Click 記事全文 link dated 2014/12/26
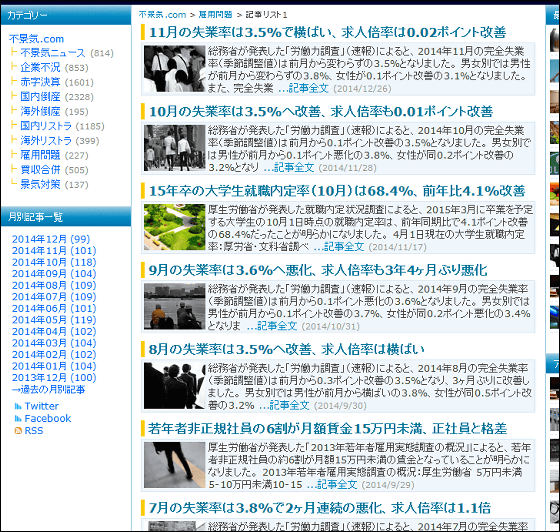Image resolution: width=560 pixels, height=532 pixels. pyautogui.click(x=303, y=88)
